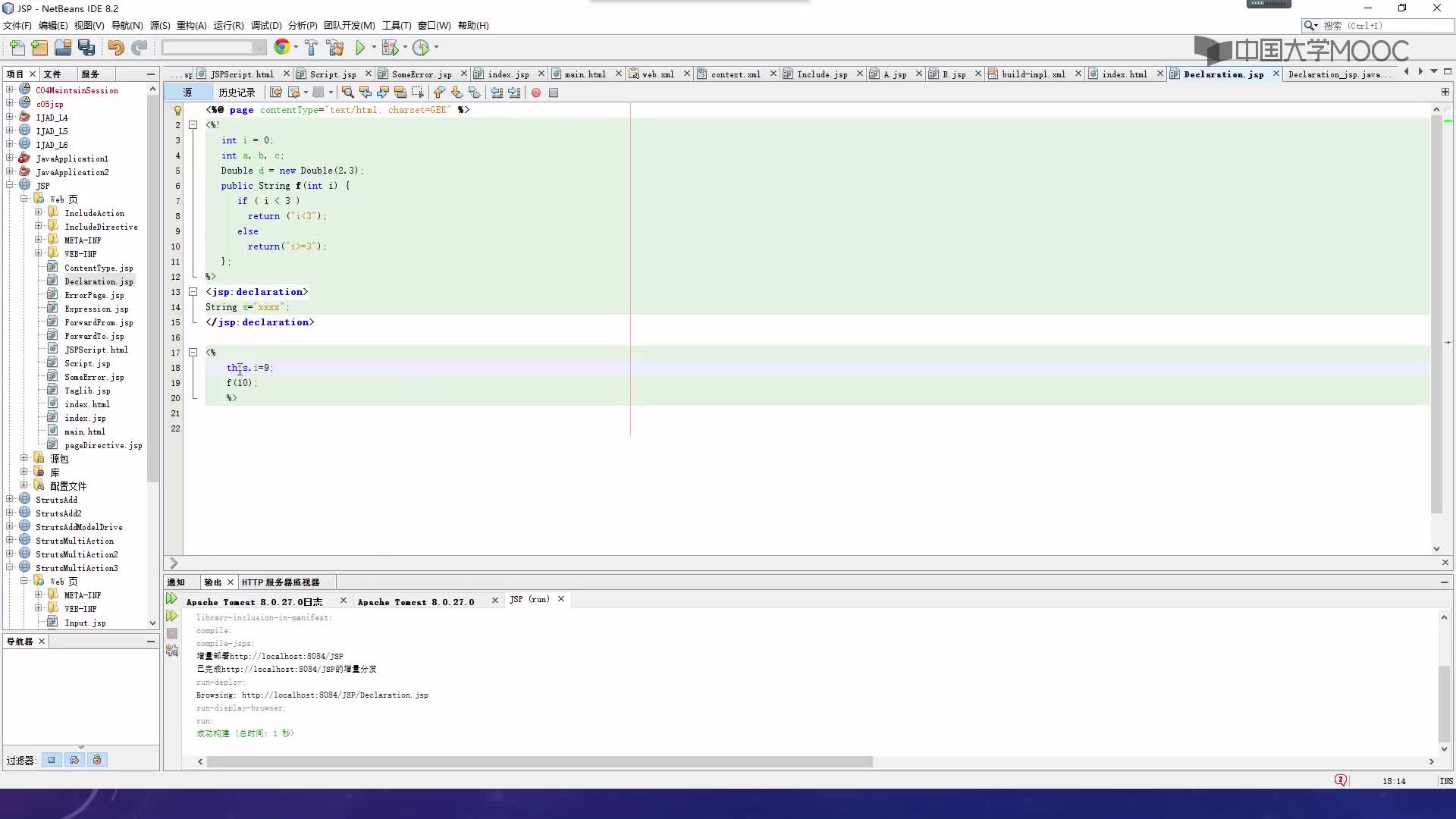Click the Save All toolbar icon
This screenshot has height=819, width=1456.
[x=86, y=48]
